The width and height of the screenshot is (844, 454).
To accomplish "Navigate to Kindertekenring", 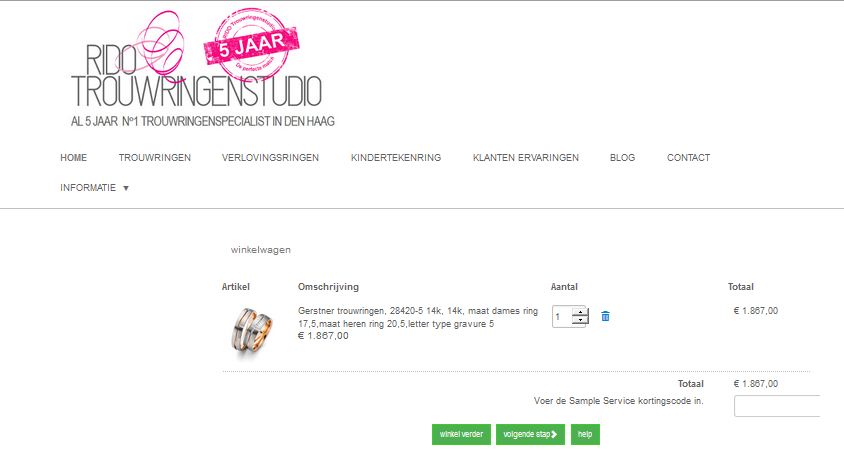I will coord(396,158).
